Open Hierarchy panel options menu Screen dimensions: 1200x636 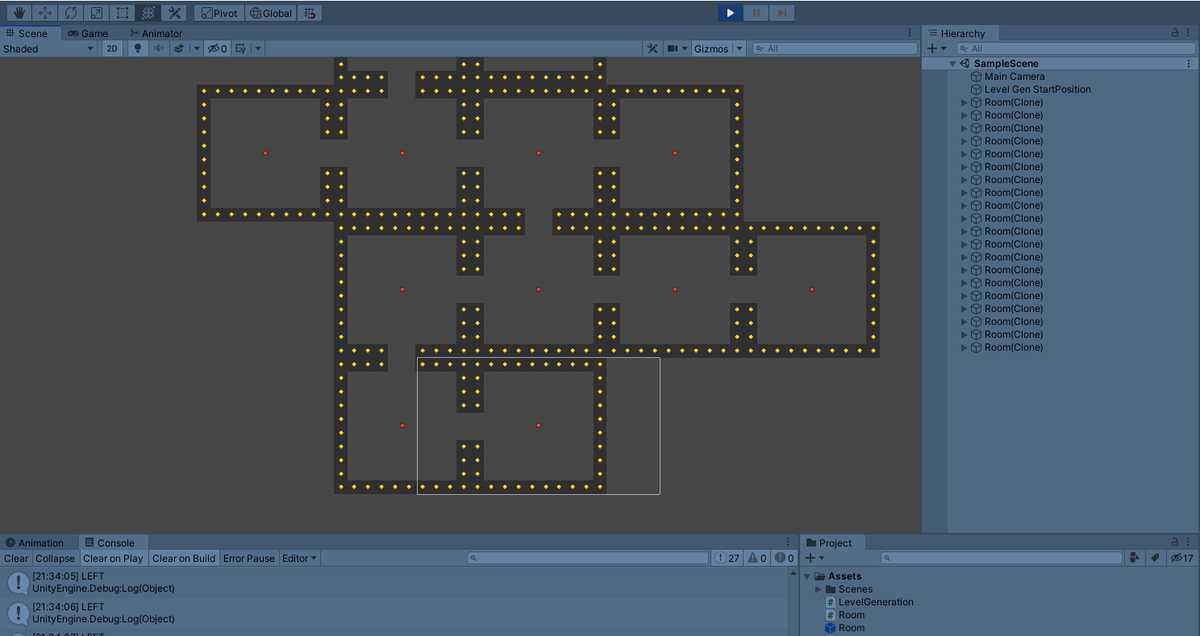pyautogui.click(x=1189, y=33)
